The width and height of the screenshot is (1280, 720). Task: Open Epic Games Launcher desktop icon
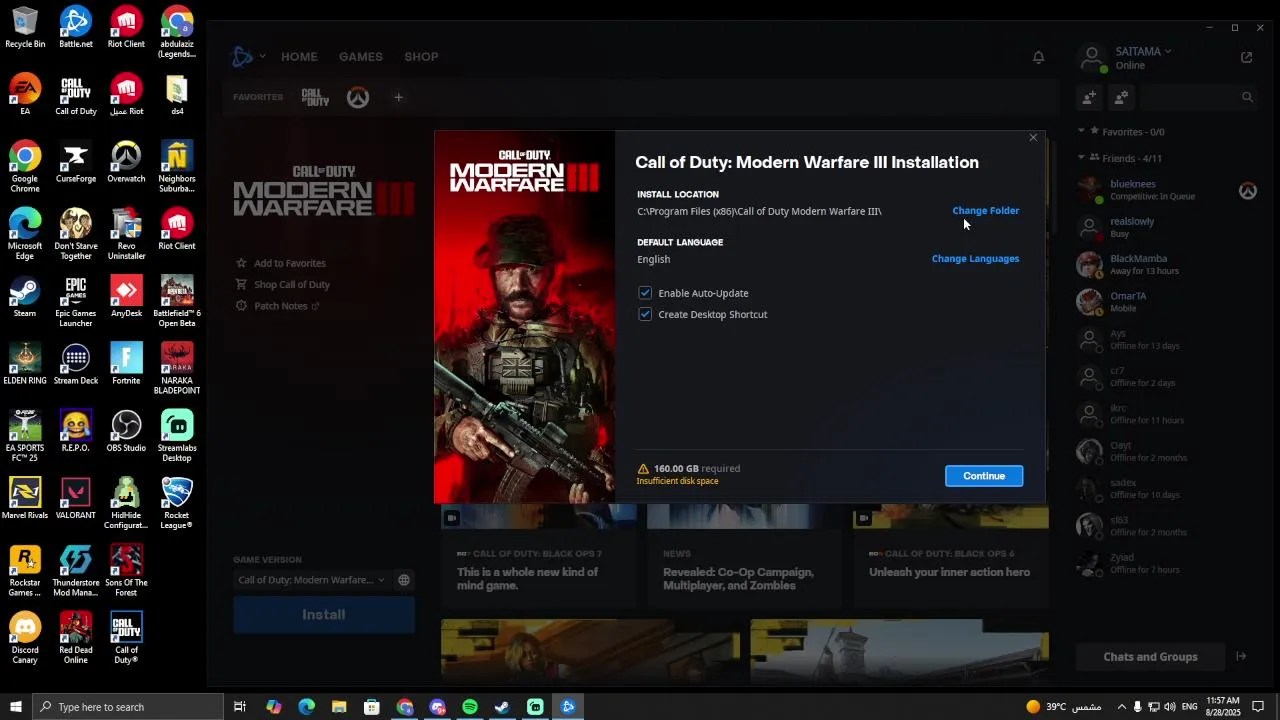coord(75,301)
